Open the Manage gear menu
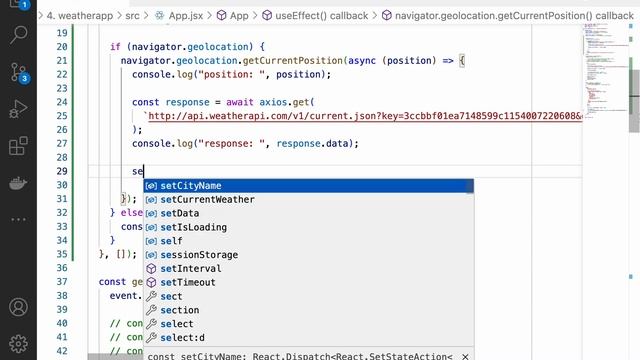Viewport: 640px width, 360px height. coord(18,344)
